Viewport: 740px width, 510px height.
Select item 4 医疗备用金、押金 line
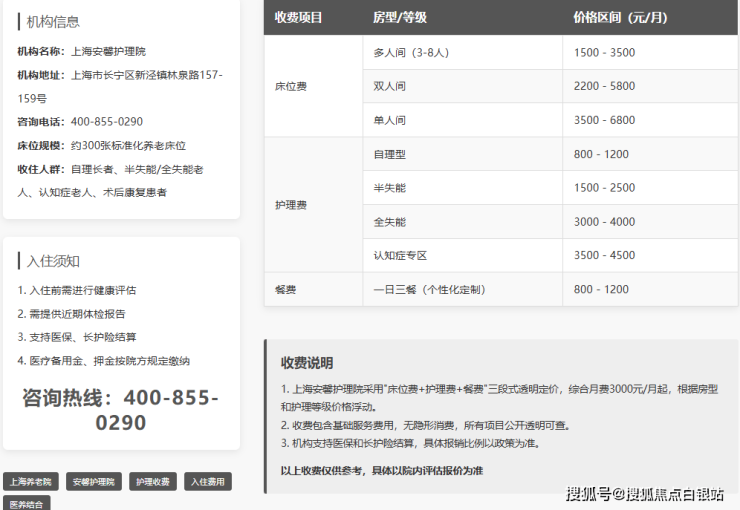tap(103, 361)
